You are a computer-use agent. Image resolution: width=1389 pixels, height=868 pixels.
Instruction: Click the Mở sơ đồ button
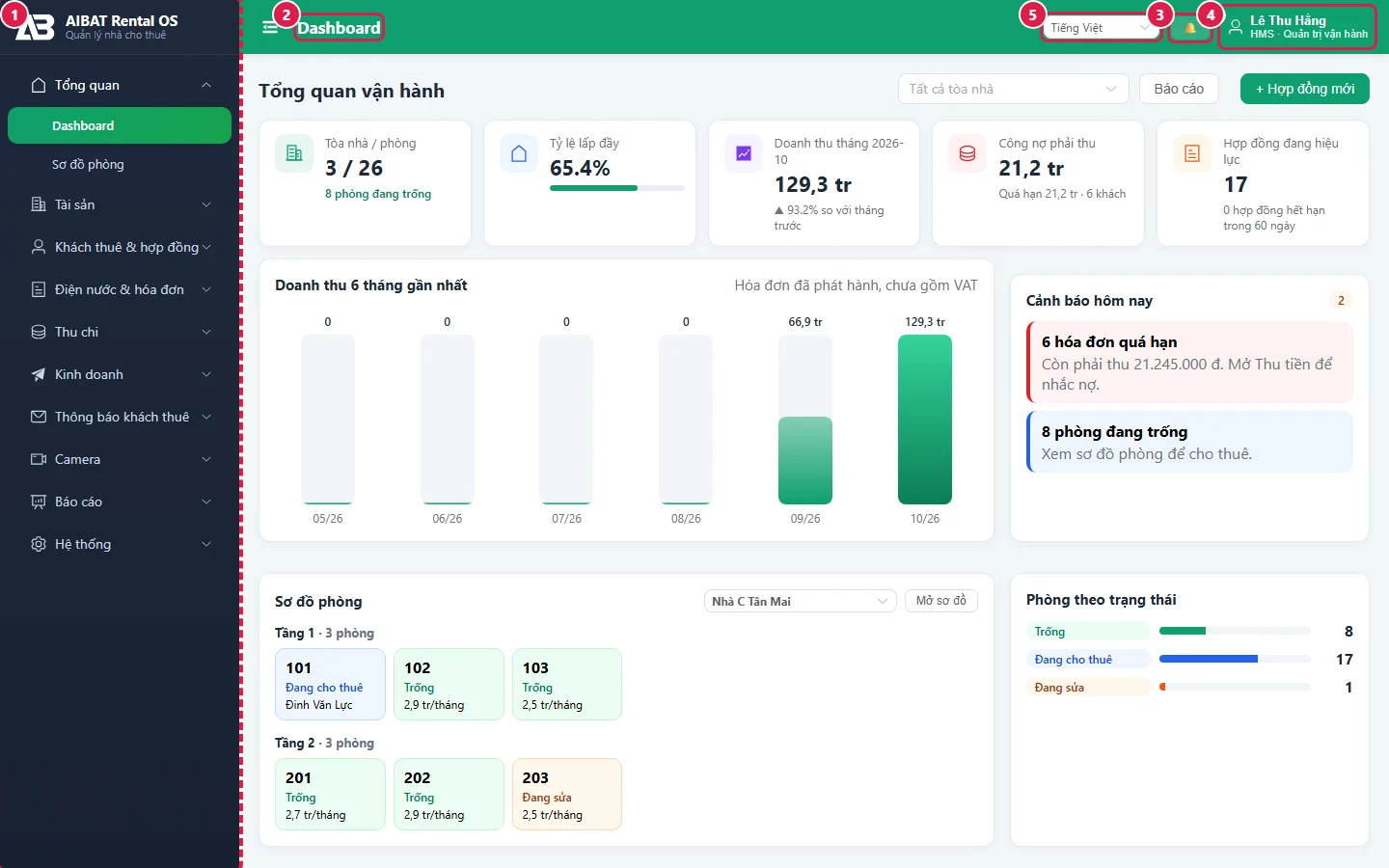coord(941,601)
